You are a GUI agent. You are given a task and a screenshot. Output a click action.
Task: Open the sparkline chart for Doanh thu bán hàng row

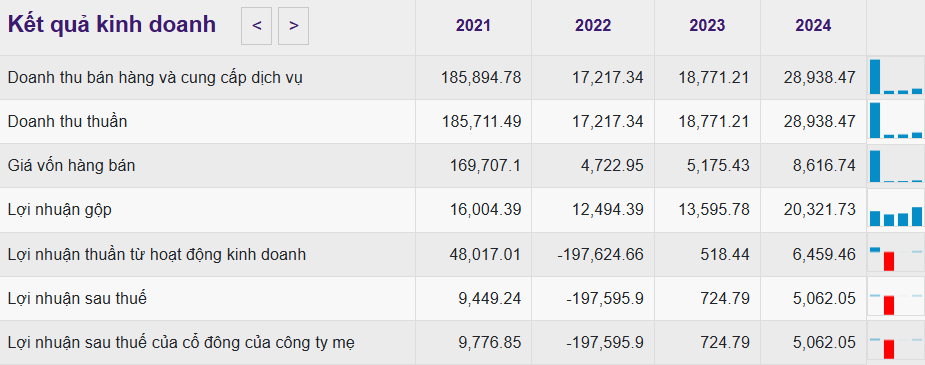pyautogui.click(x=896, y=77)
